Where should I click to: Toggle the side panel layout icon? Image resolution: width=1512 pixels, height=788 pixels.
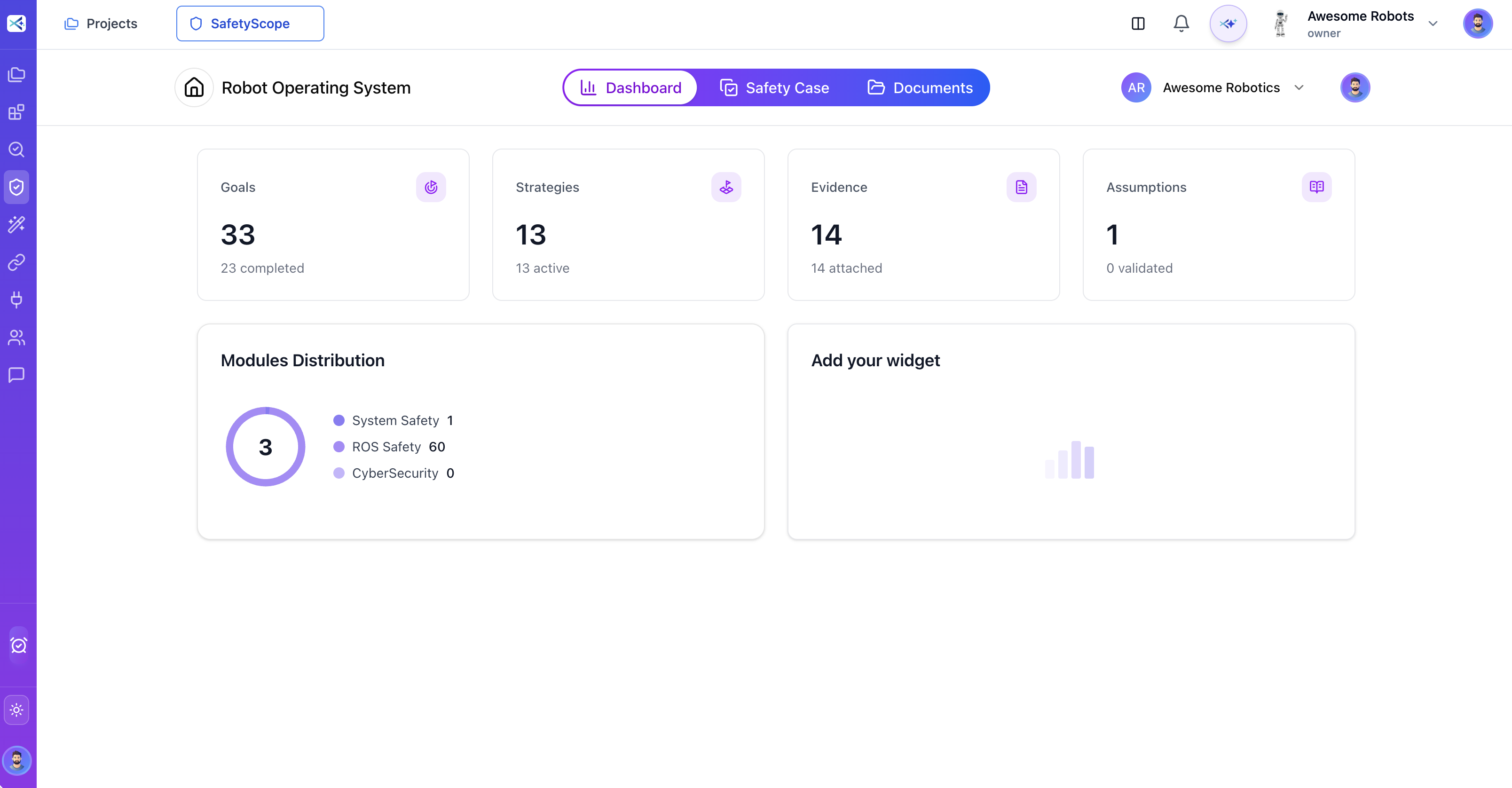[1139, 24]
